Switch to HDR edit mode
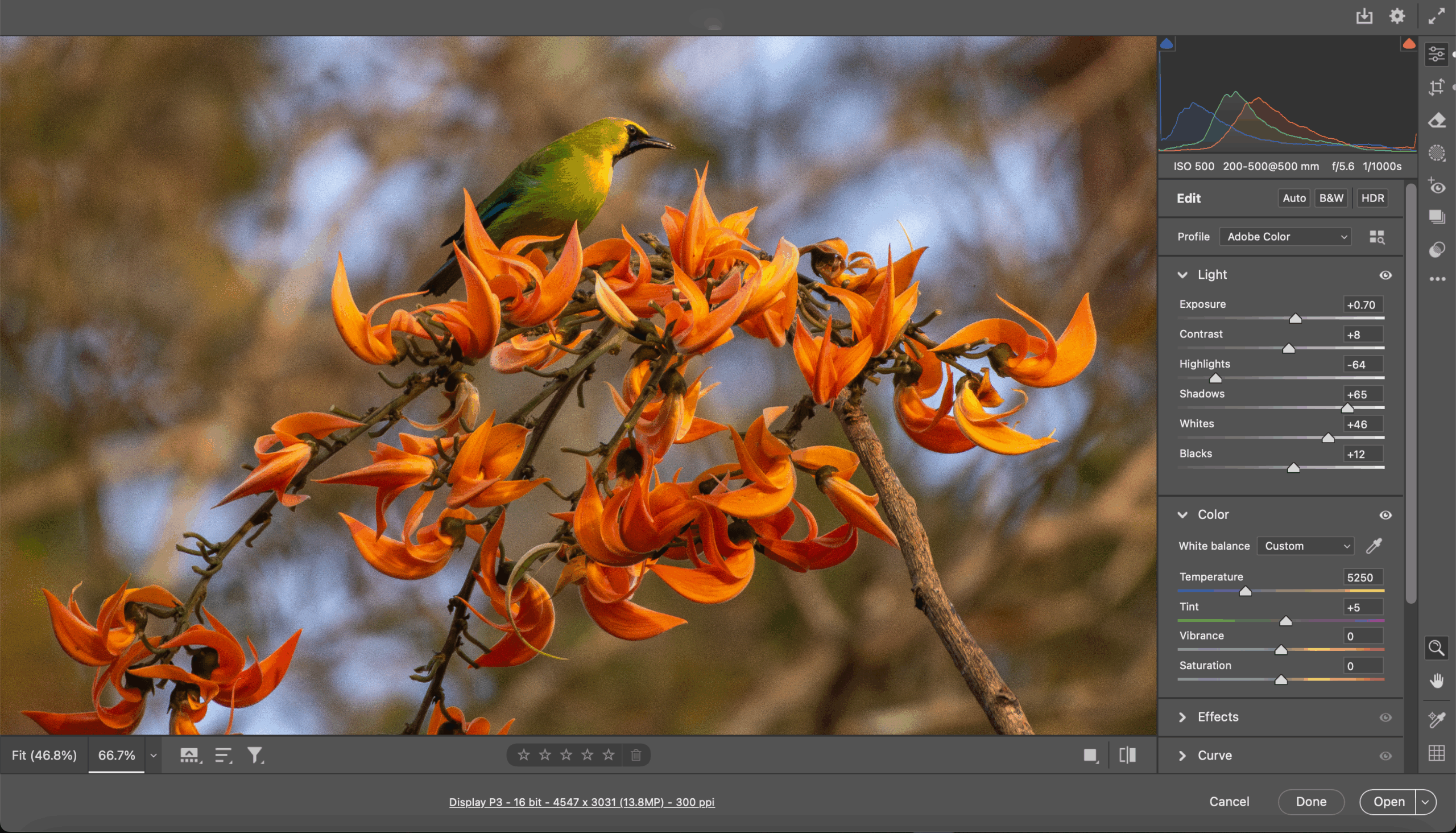This screenshot has width=1456, height=833. [1372, 198]
